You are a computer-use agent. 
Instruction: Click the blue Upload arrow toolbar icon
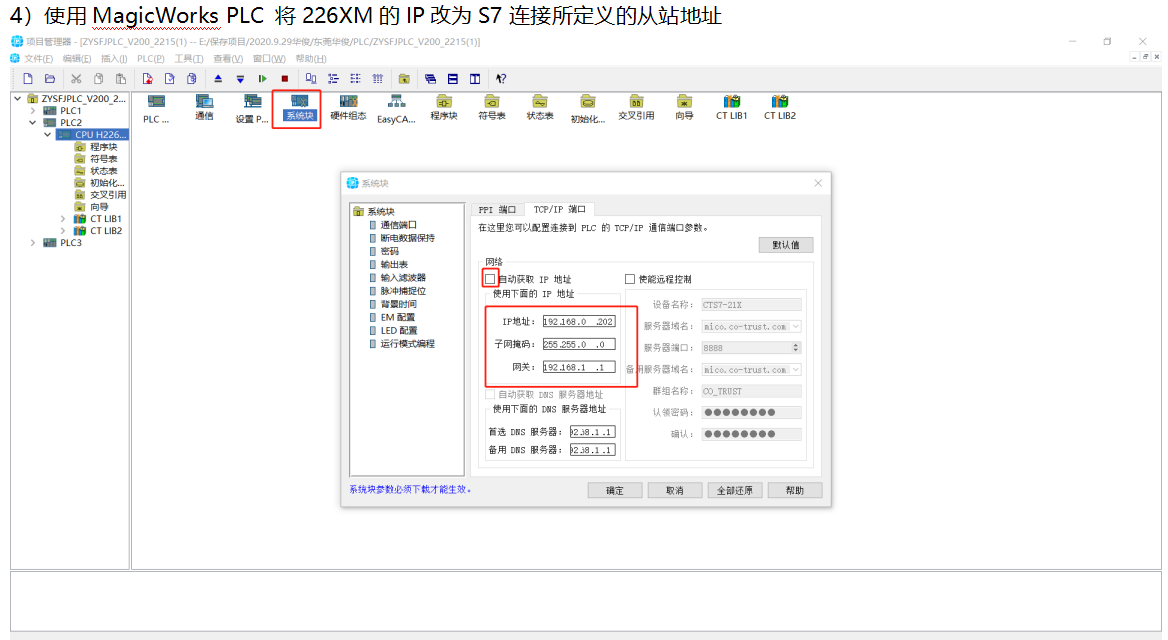point(218,78)
